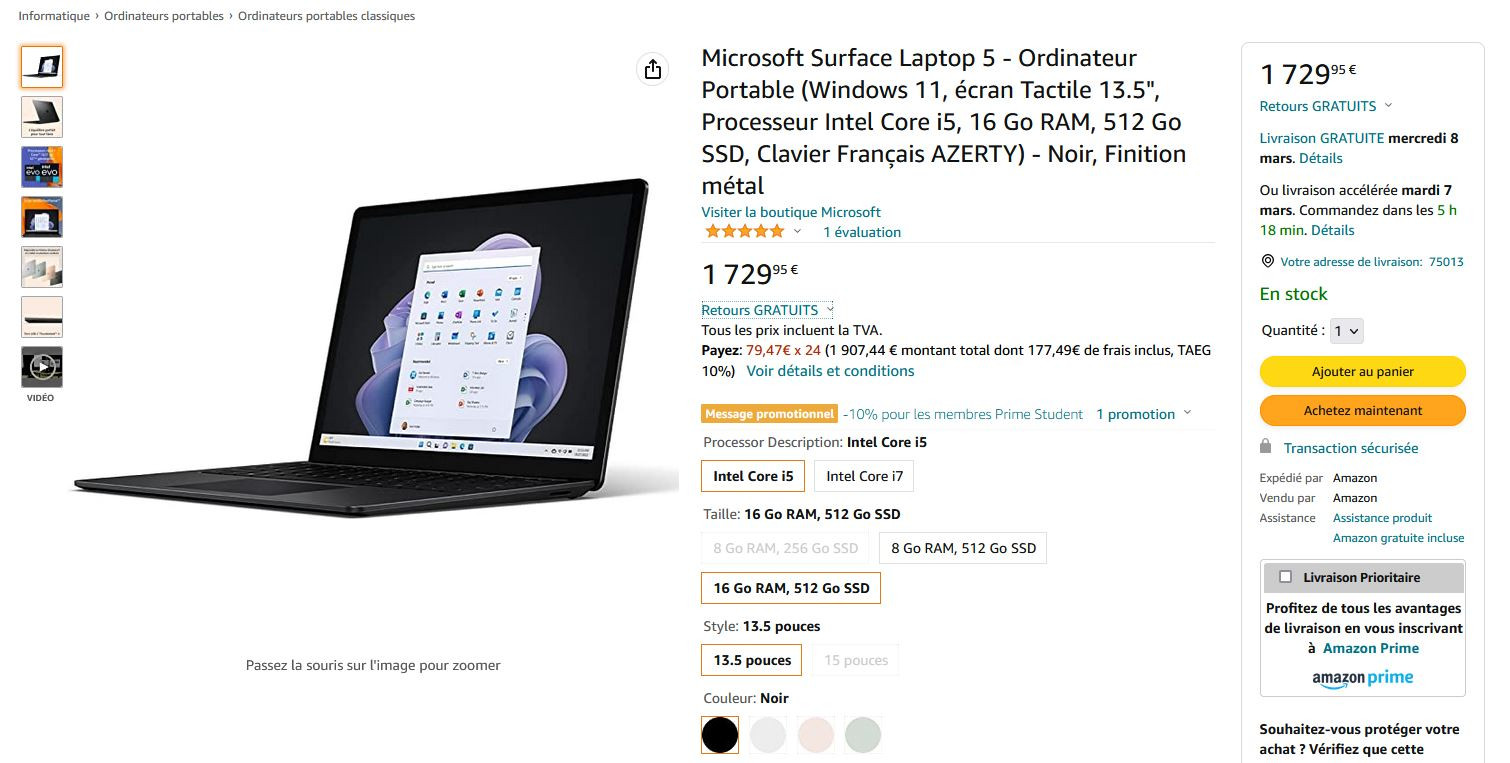
Task: Select the sage green color swatch
Action: [x=863, y=735]
